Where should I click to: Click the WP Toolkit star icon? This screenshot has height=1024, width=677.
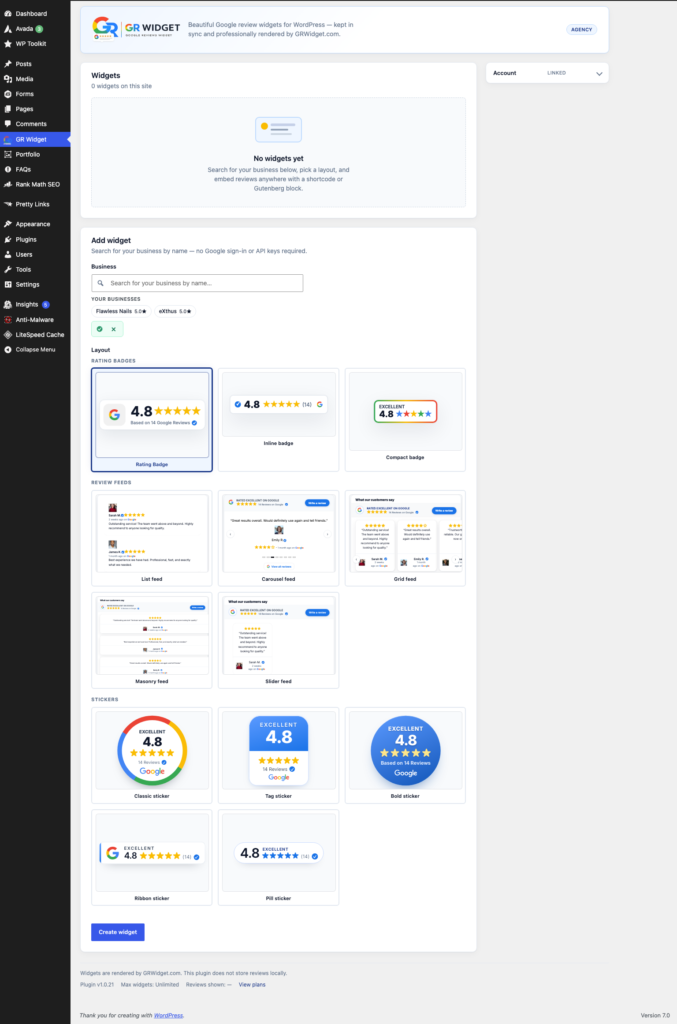coord(8,44)
